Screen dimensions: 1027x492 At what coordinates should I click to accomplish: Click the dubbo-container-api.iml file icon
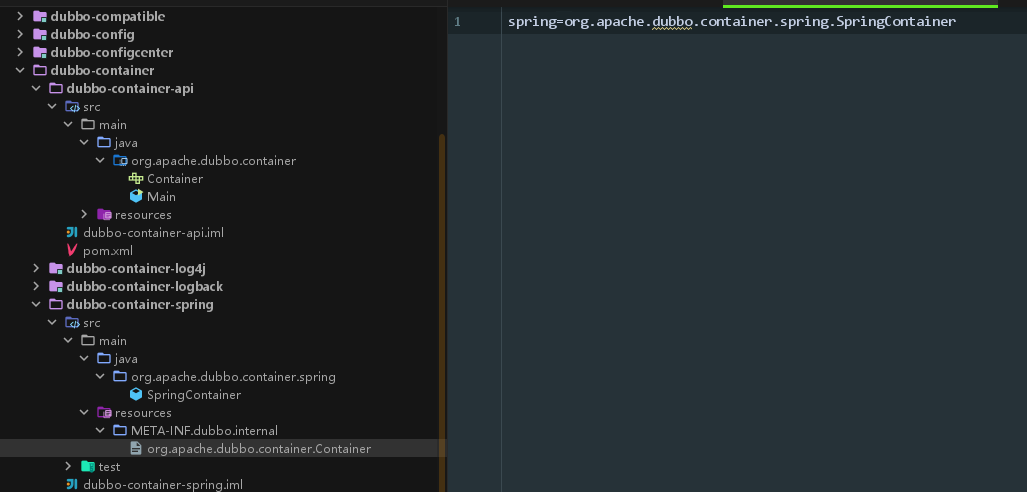(72, 233)
